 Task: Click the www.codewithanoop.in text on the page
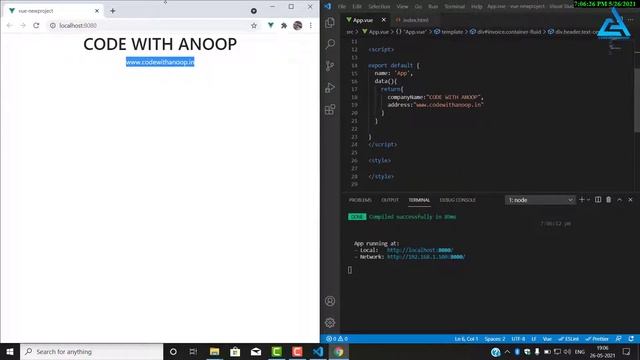point(160,62)
